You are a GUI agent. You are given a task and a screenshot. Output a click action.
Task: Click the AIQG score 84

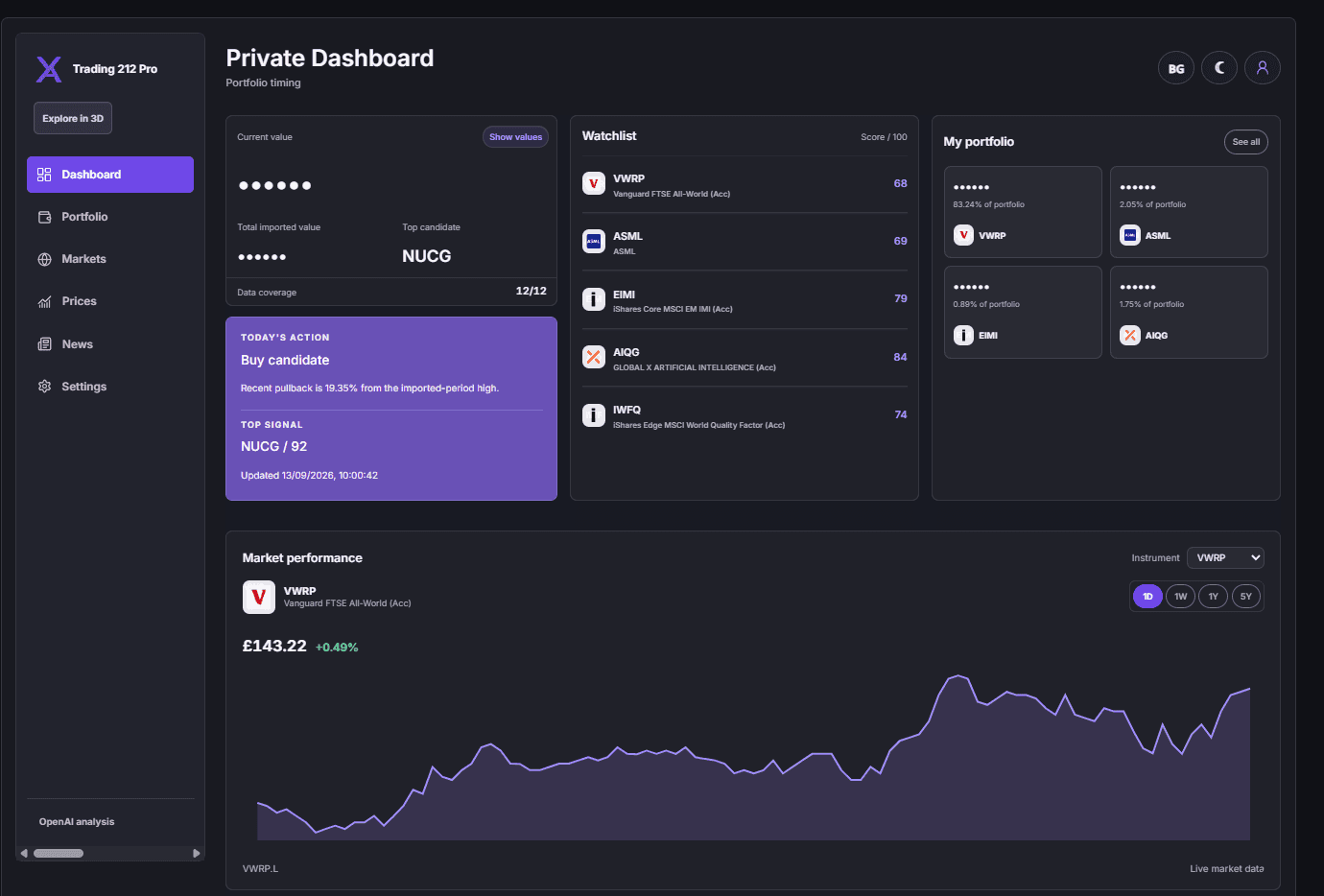(900, 357)
